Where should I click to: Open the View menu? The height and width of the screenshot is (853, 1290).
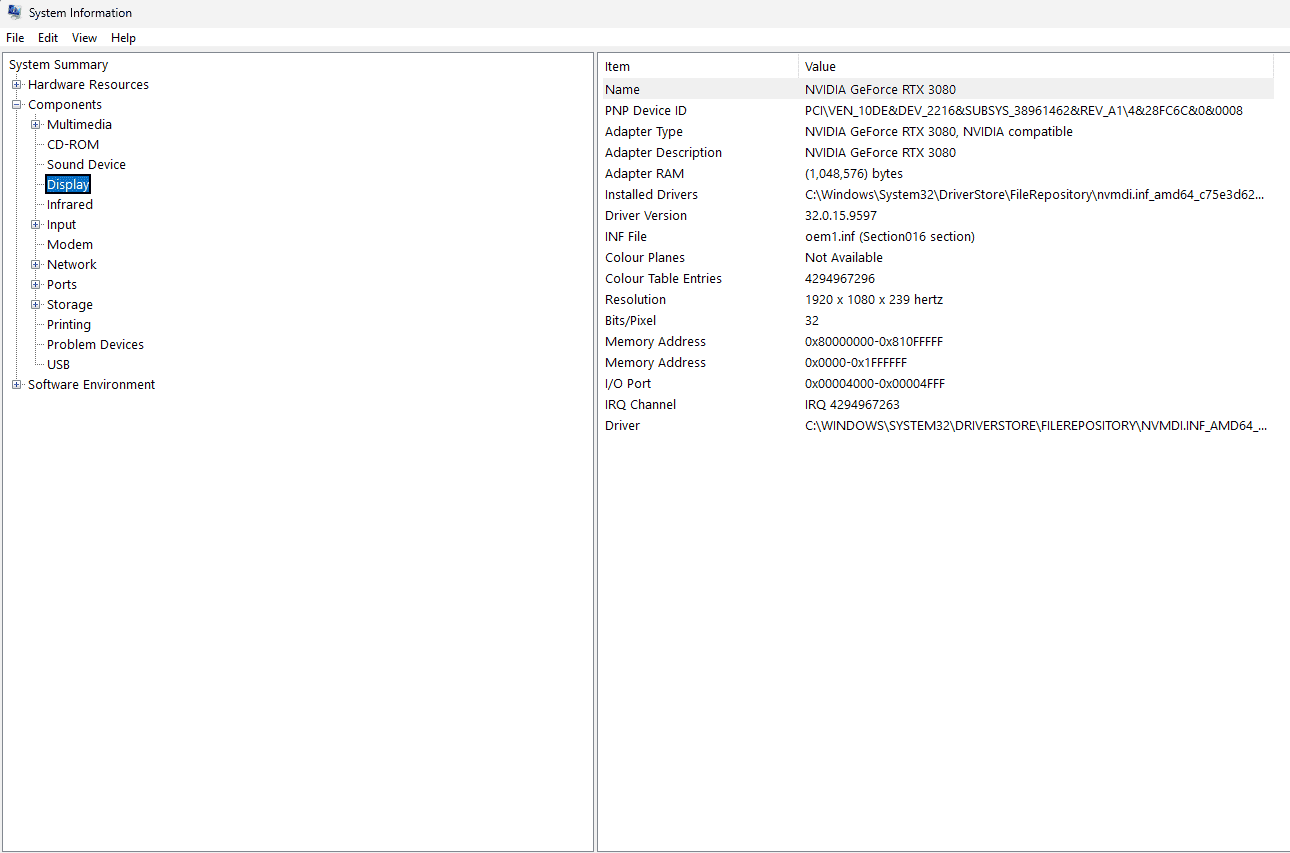(x=85, y=38)
